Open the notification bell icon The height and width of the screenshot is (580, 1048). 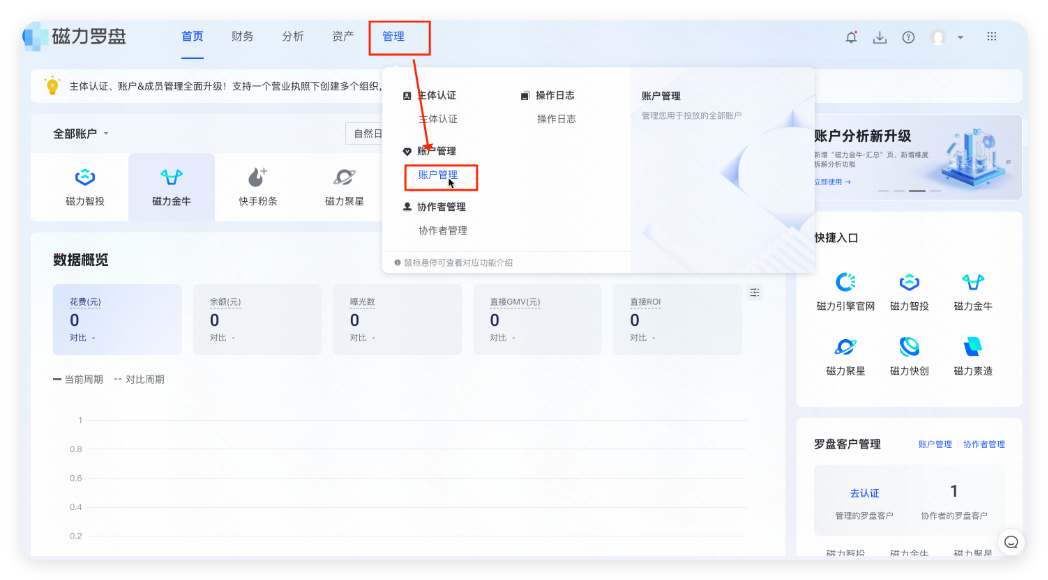pos(851,37)
